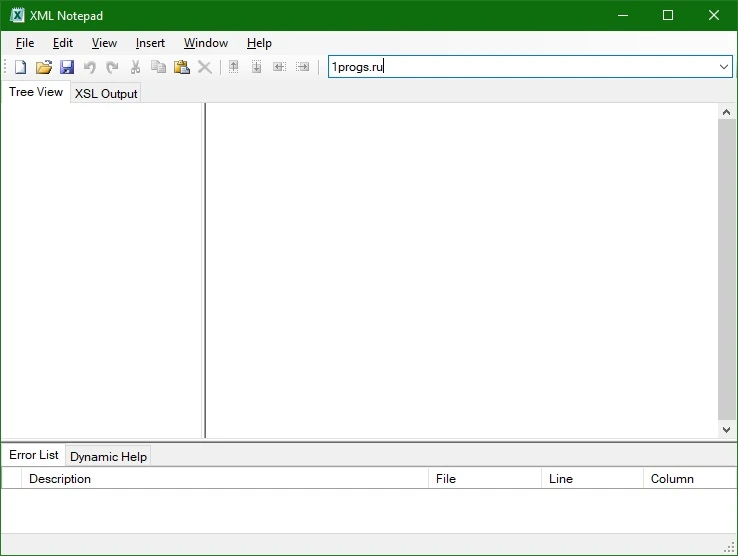Open the Edit menu
This screenshot has width=738, height=556.
pos(63,43)
